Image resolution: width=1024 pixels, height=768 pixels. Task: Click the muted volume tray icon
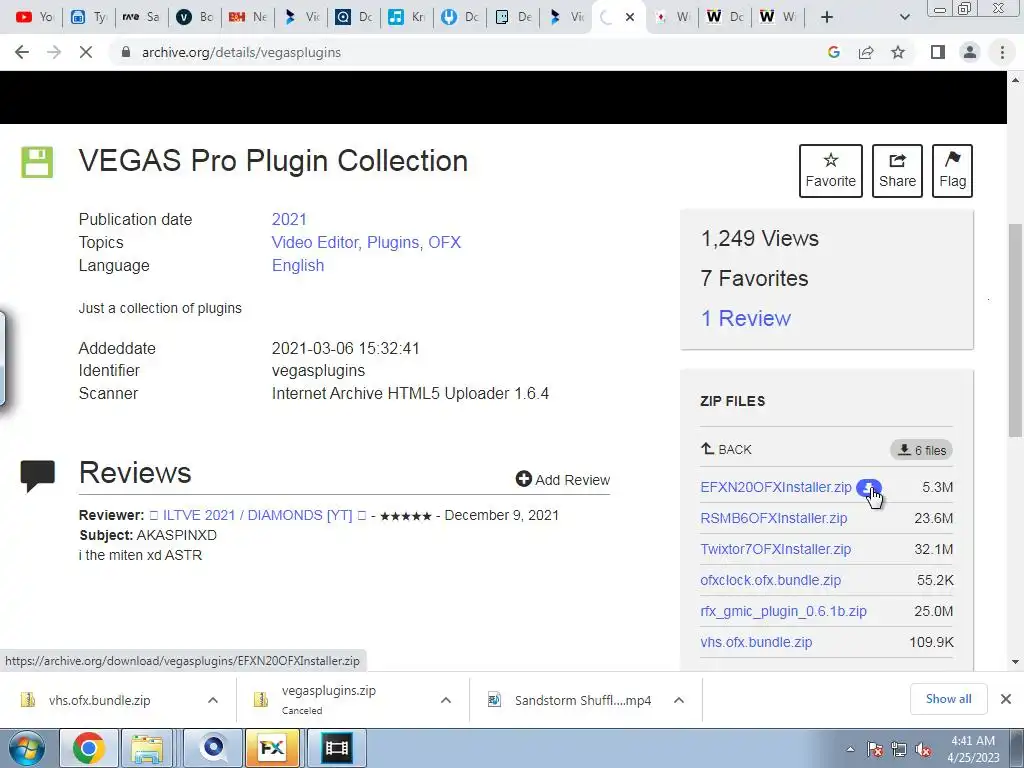point(923,749)
